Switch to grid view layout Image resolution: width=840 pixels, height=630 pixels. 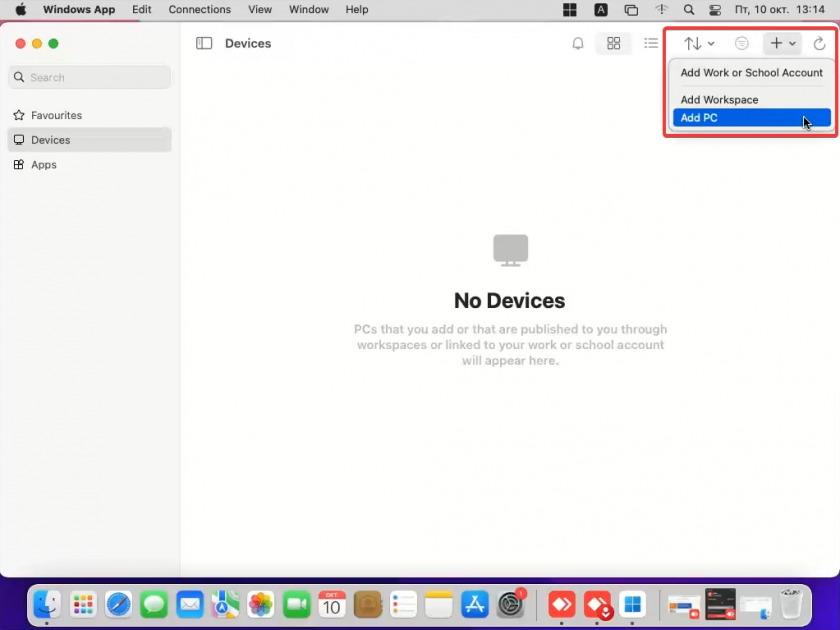[x=613, y=44]
